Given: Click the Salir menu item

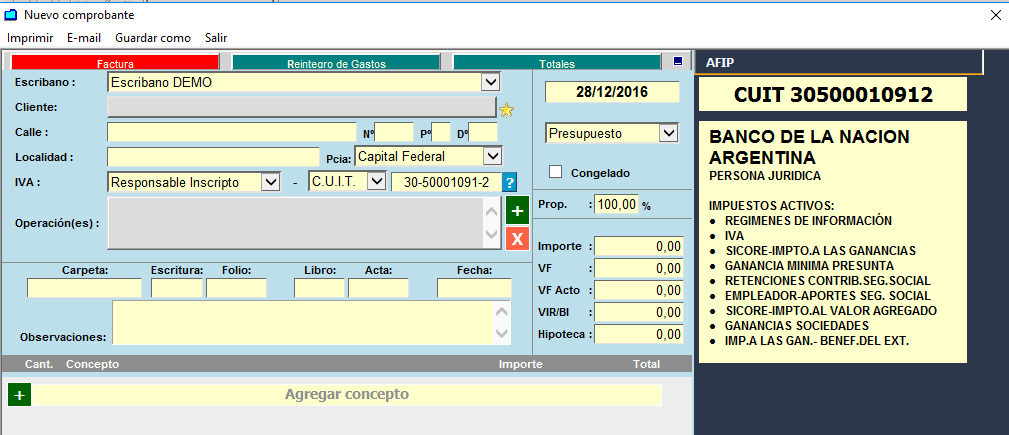Looking at the screenshot, I should [216, 38].
